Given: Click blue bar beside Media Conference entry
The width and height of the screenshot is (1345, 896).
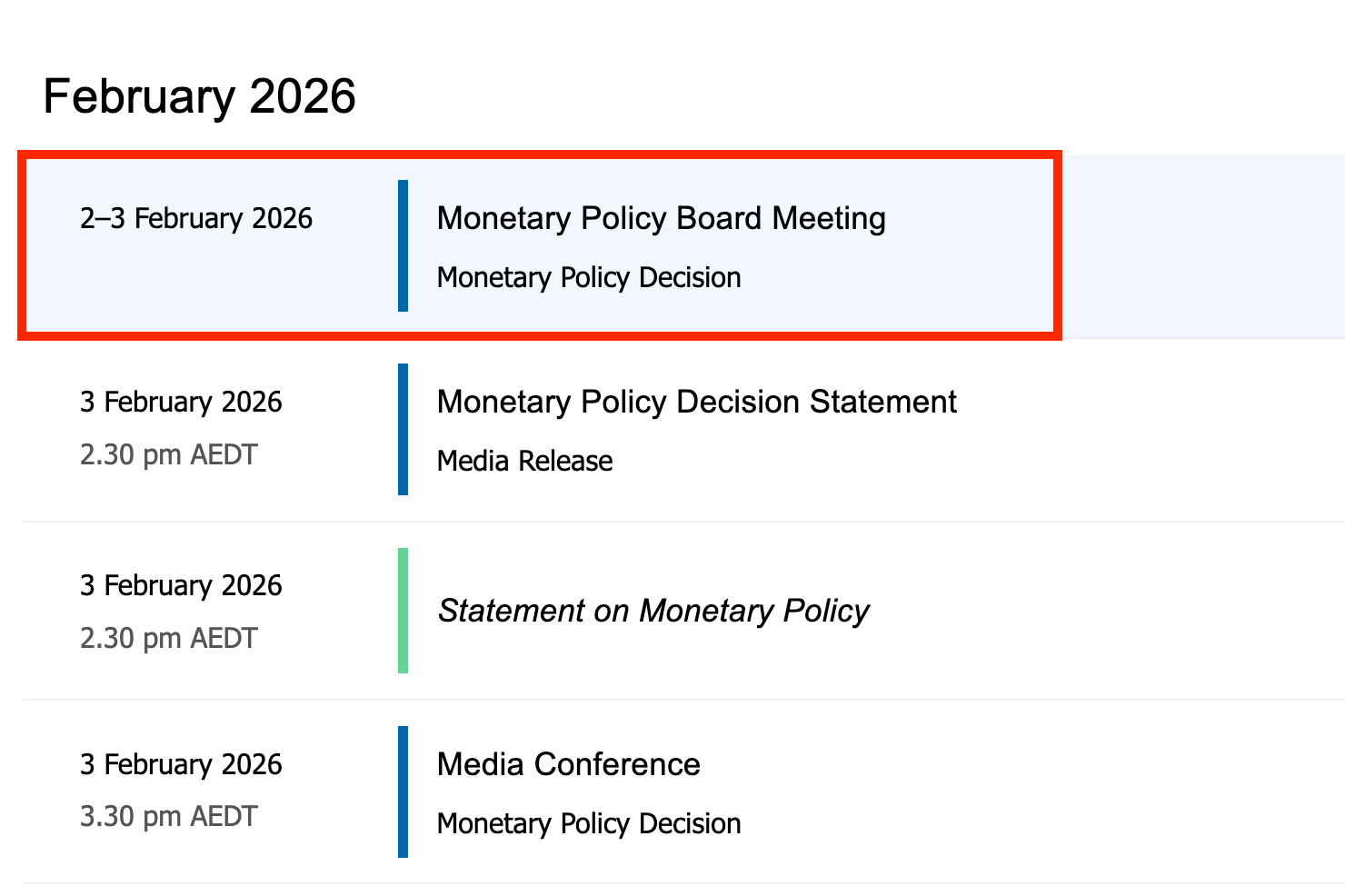Looking at the screenshot, I should pos(403,791).
